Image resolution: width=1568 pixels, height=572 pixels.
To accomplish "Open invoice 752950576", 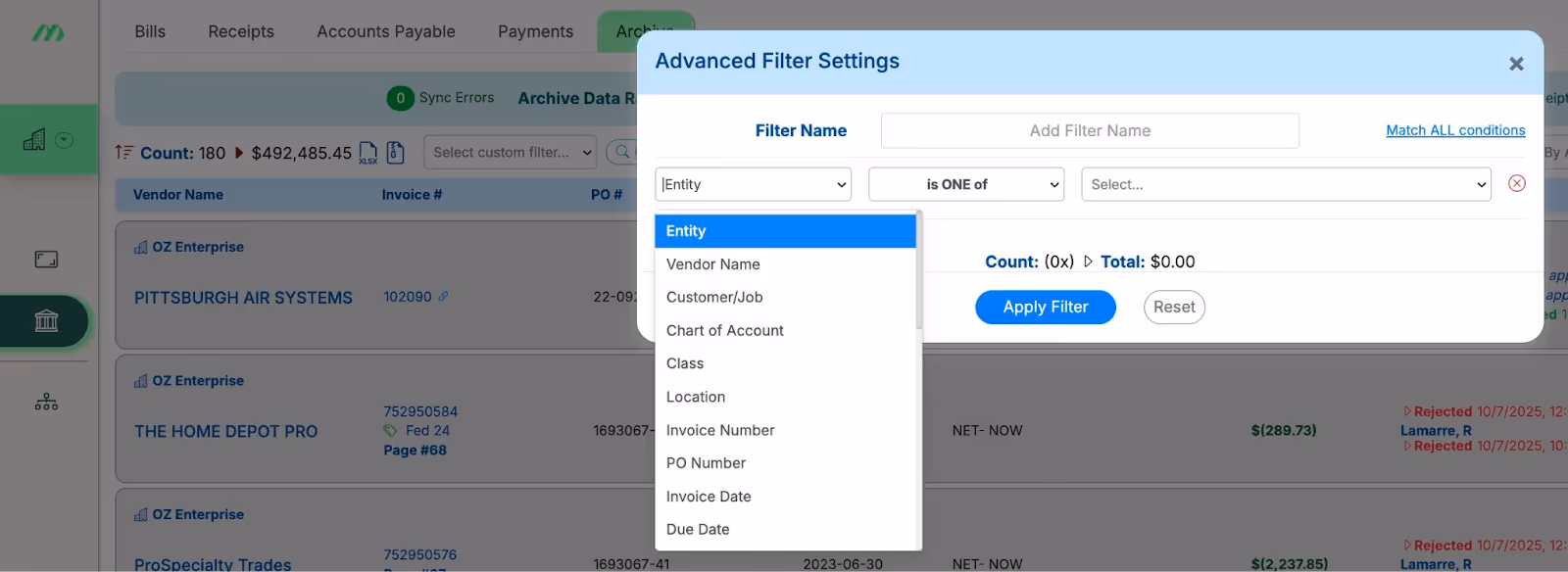I will pyautogui.click(x=420, y=554).
